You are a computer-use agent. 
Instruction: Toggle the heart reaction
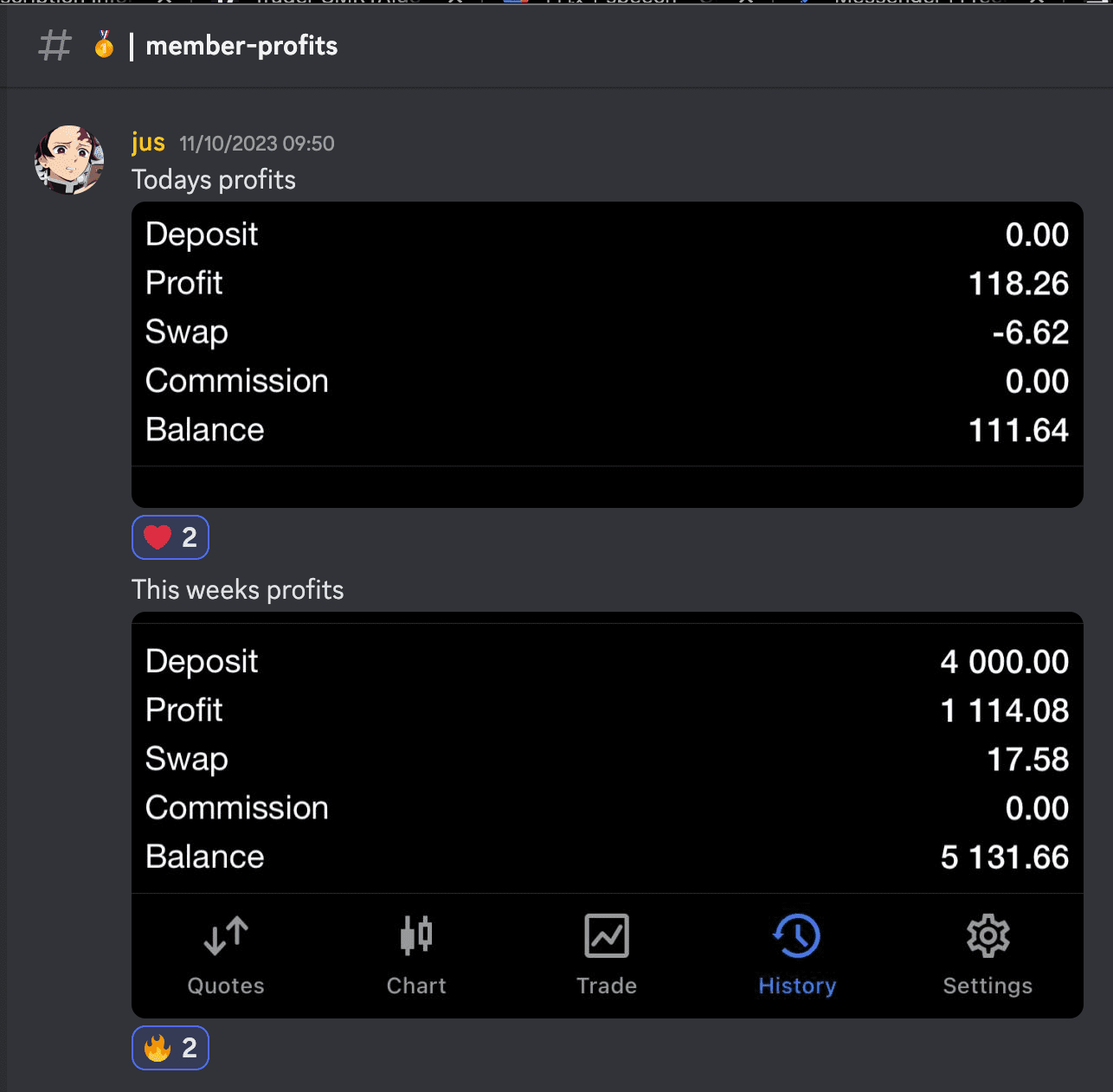tap(170, 537)
